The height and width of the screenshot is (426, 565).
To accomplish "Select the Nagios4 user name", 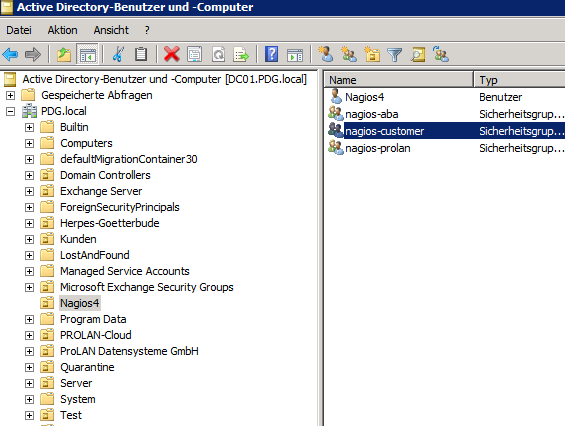I will point(365,97).
